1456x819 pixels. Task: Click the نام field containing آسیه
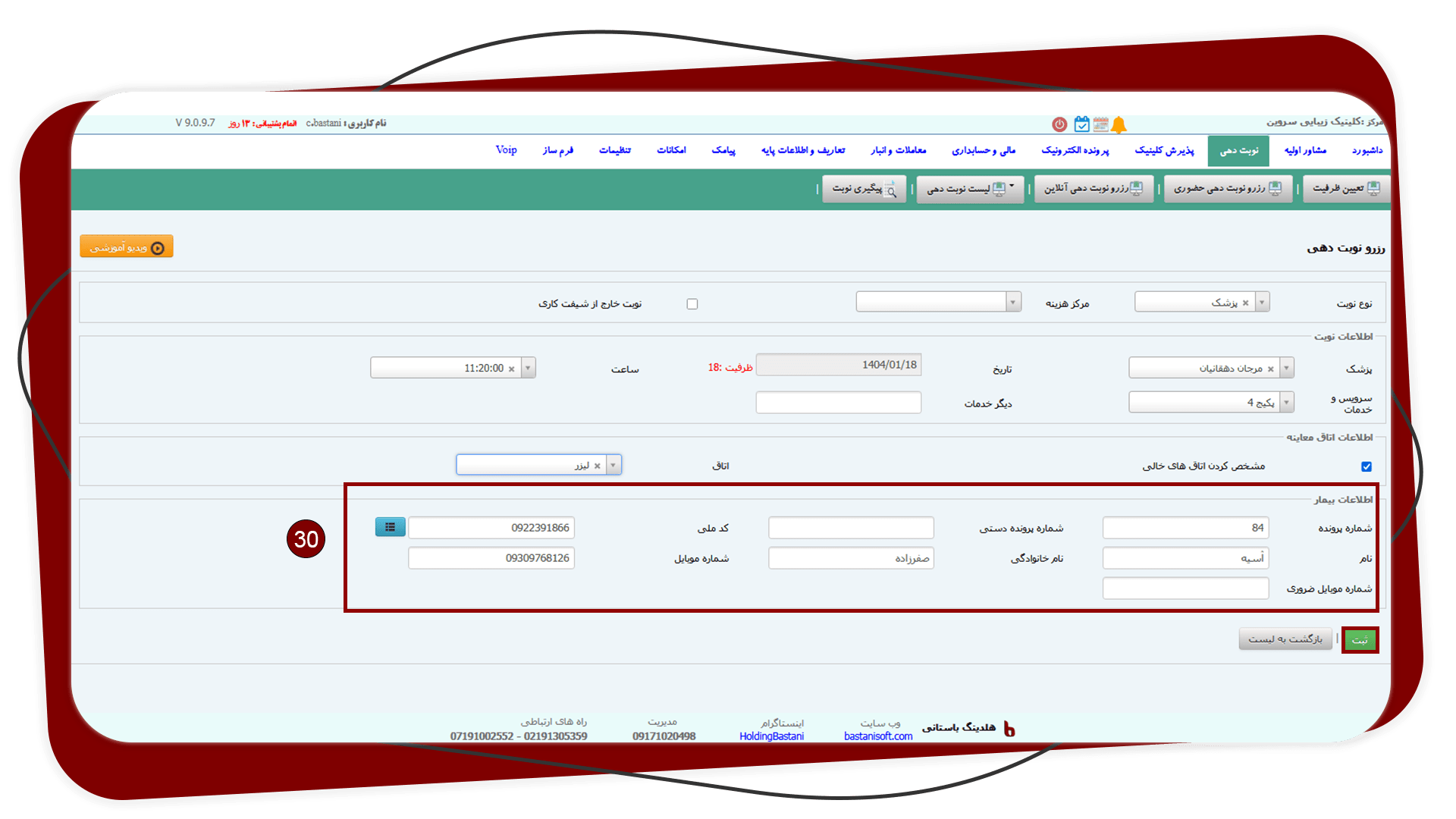(1185, 558)
